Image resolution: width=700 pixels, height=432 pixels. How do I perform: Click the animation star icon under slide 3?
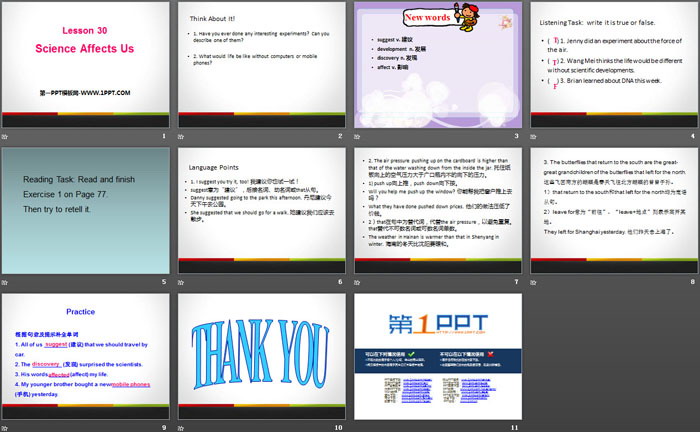click(x=357, y=137)
